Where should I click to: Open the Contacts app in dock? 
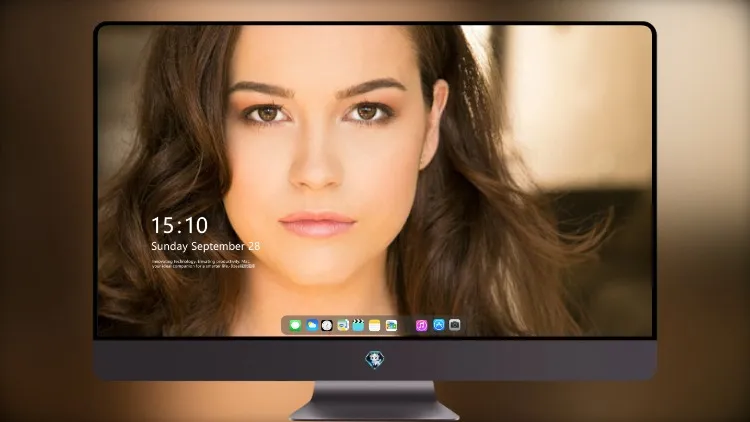342,325
